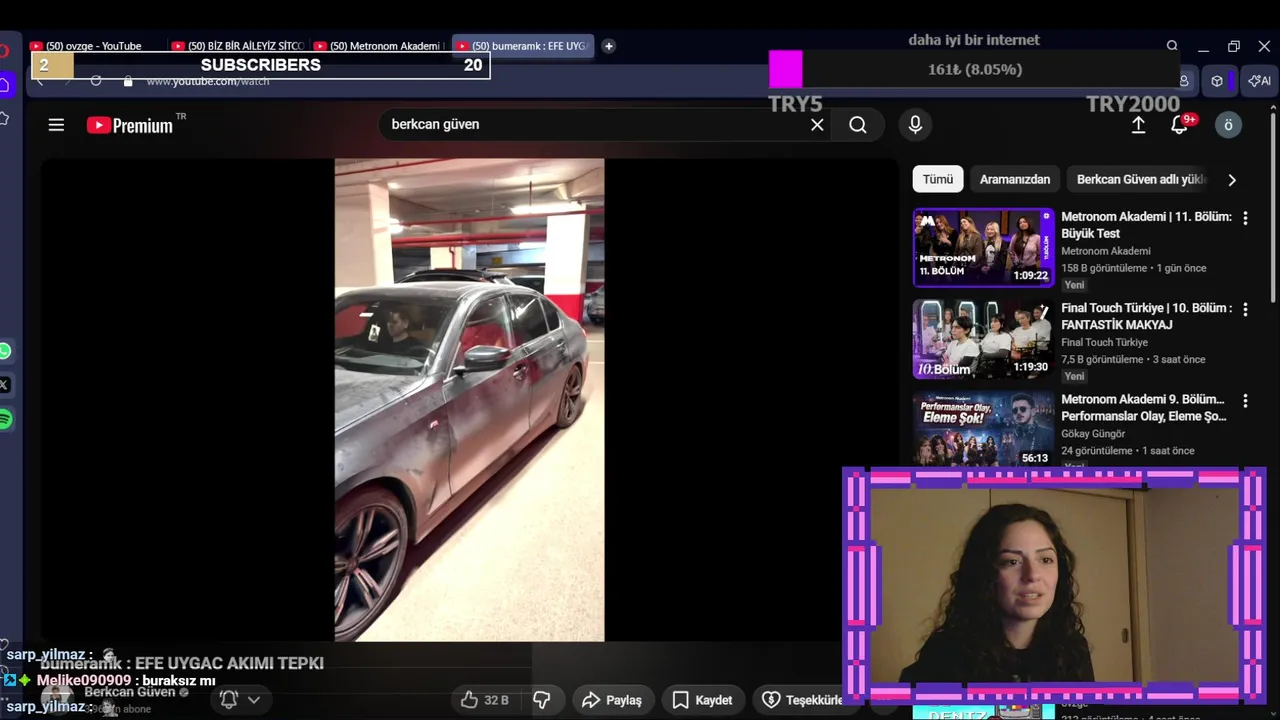Screen dimensions: 1280x720
Task: Click the home icon in browser sidebar
Action: point(5,85)
